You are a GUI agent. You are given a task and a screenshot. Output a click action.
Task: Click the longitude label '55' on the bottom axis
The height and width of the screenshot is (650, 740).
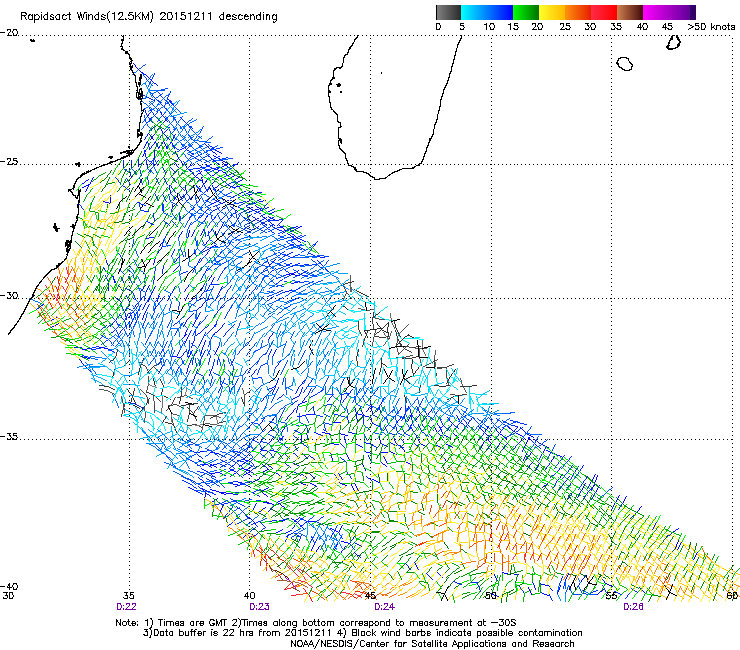pyautogui.click(x=611, y=596)
